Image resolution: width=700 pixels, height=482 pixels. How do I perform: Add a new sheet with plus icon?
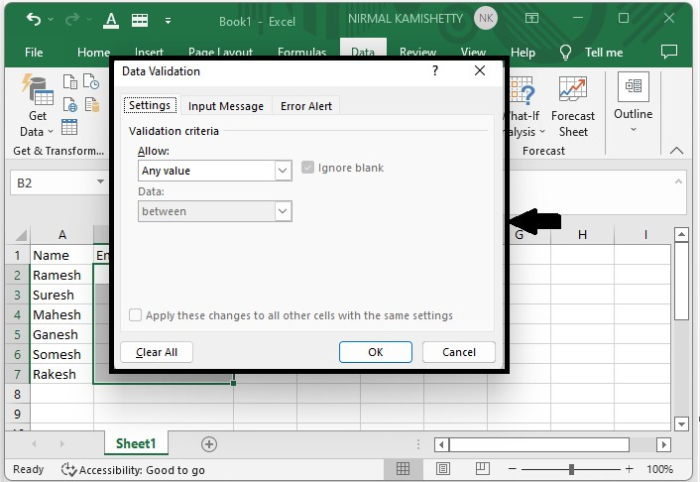pyautogui.click(x=209, y=444)
